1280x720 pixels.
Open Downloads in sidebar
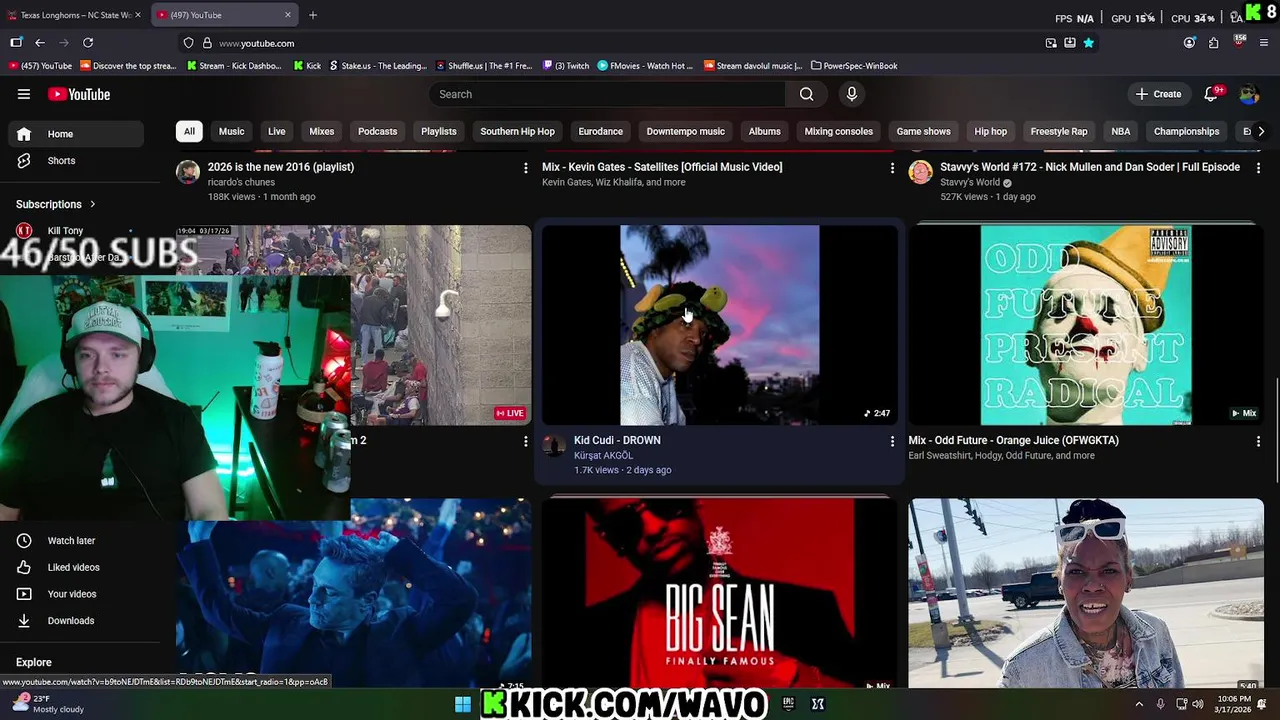[x=76, y=621]
